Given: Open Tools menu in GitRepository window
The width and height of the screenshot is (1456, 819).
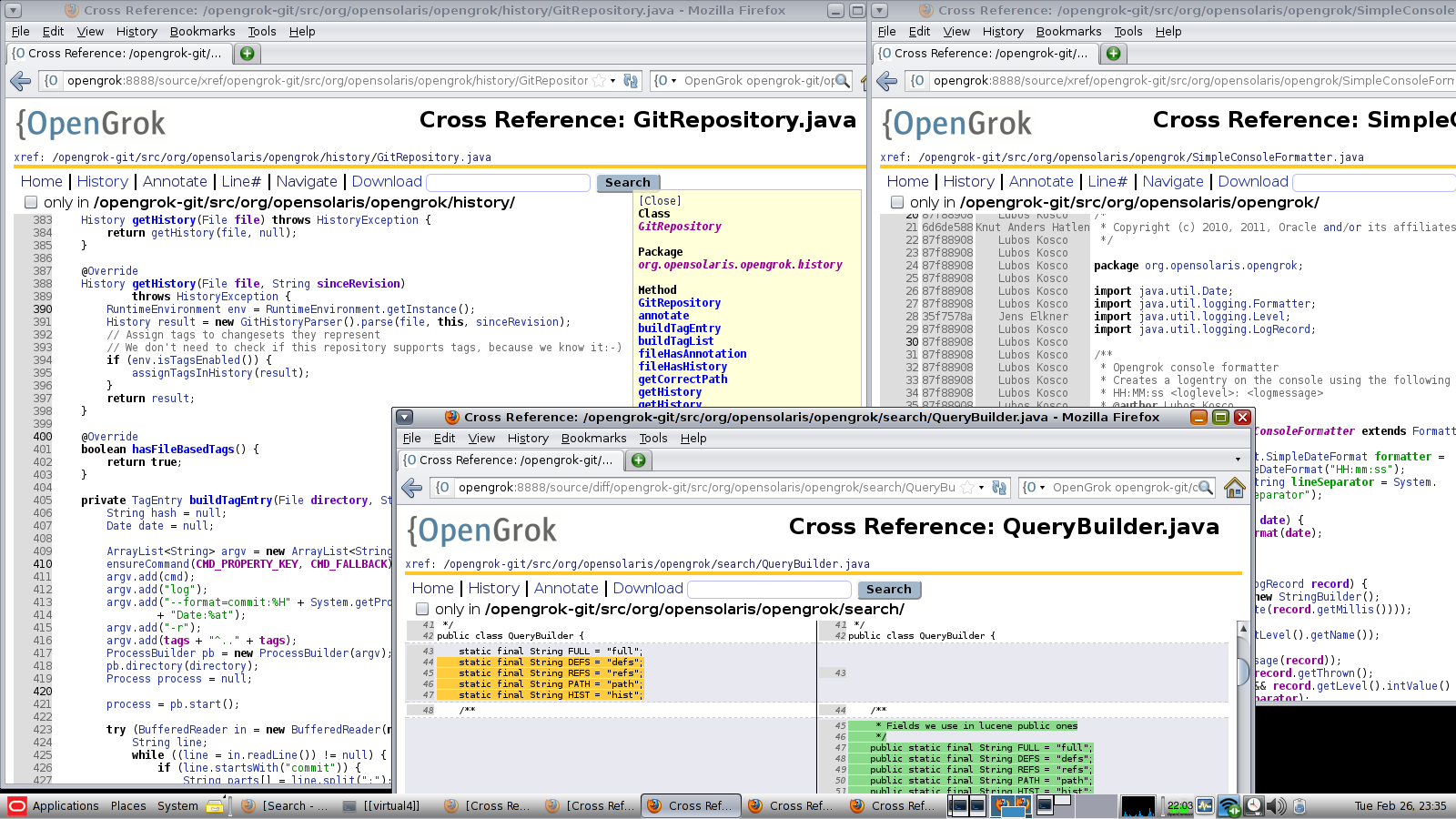Looking at the screenshot, I should click(x=262, y=32).
